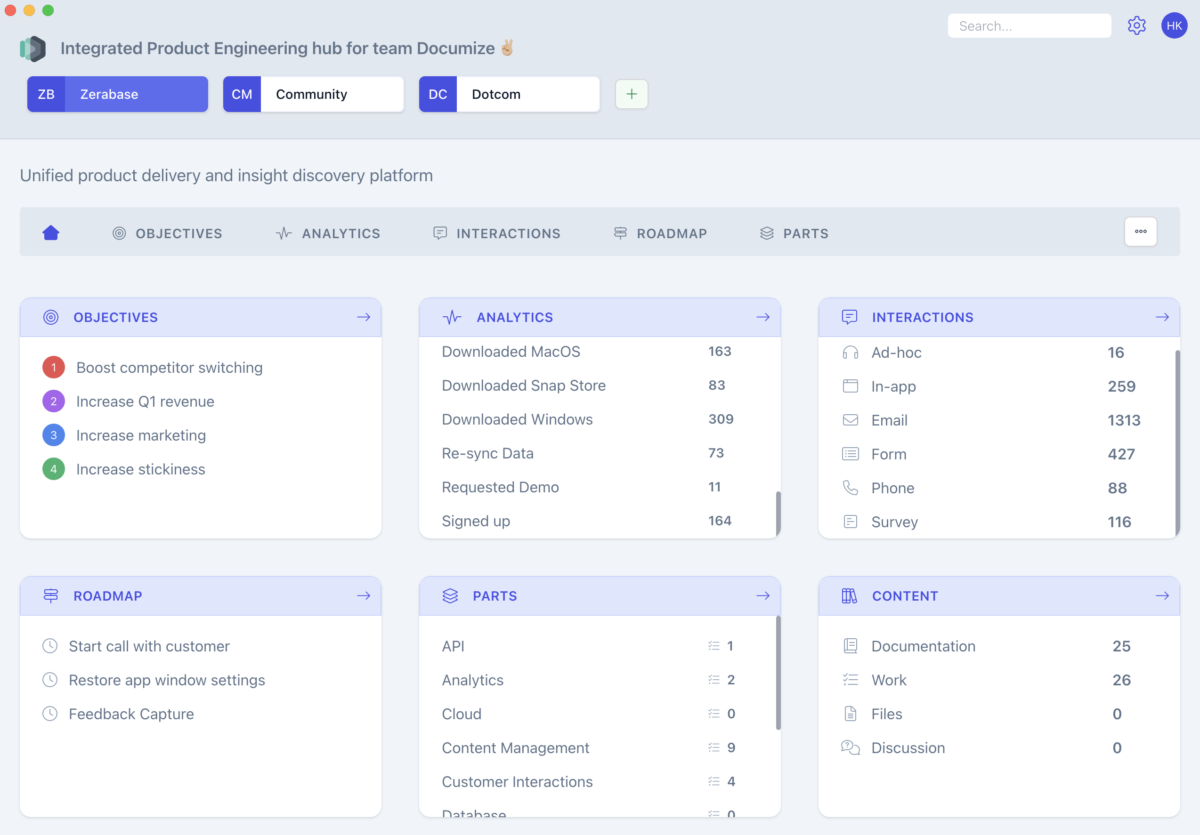Click the Roadmap panel header icon

tap(51, 595)
